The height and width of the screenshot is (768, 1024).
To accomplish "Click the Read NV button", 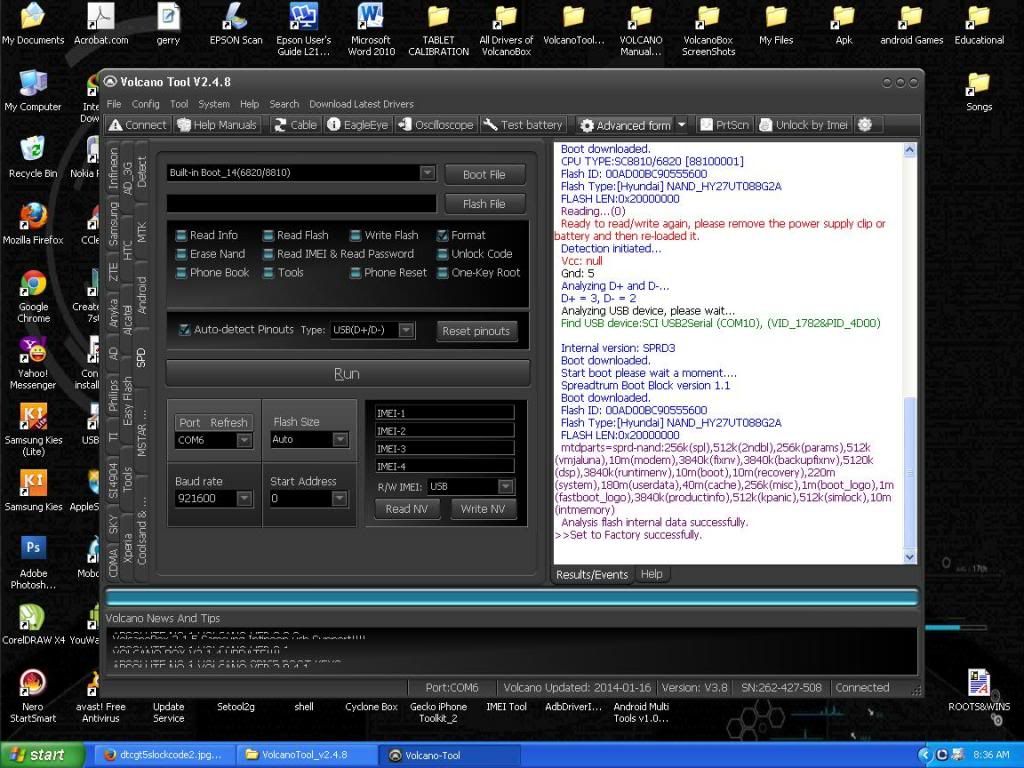I will (x=406, y=509).
